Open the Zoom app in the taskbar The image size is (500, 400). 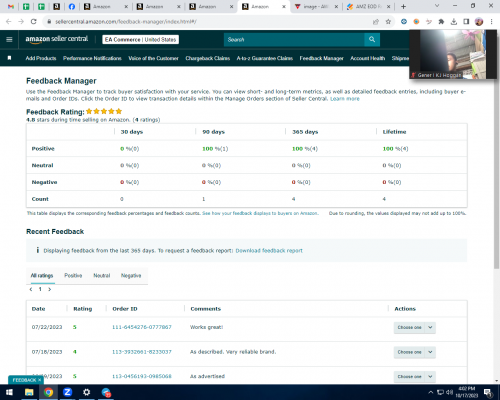pos(67,392)
